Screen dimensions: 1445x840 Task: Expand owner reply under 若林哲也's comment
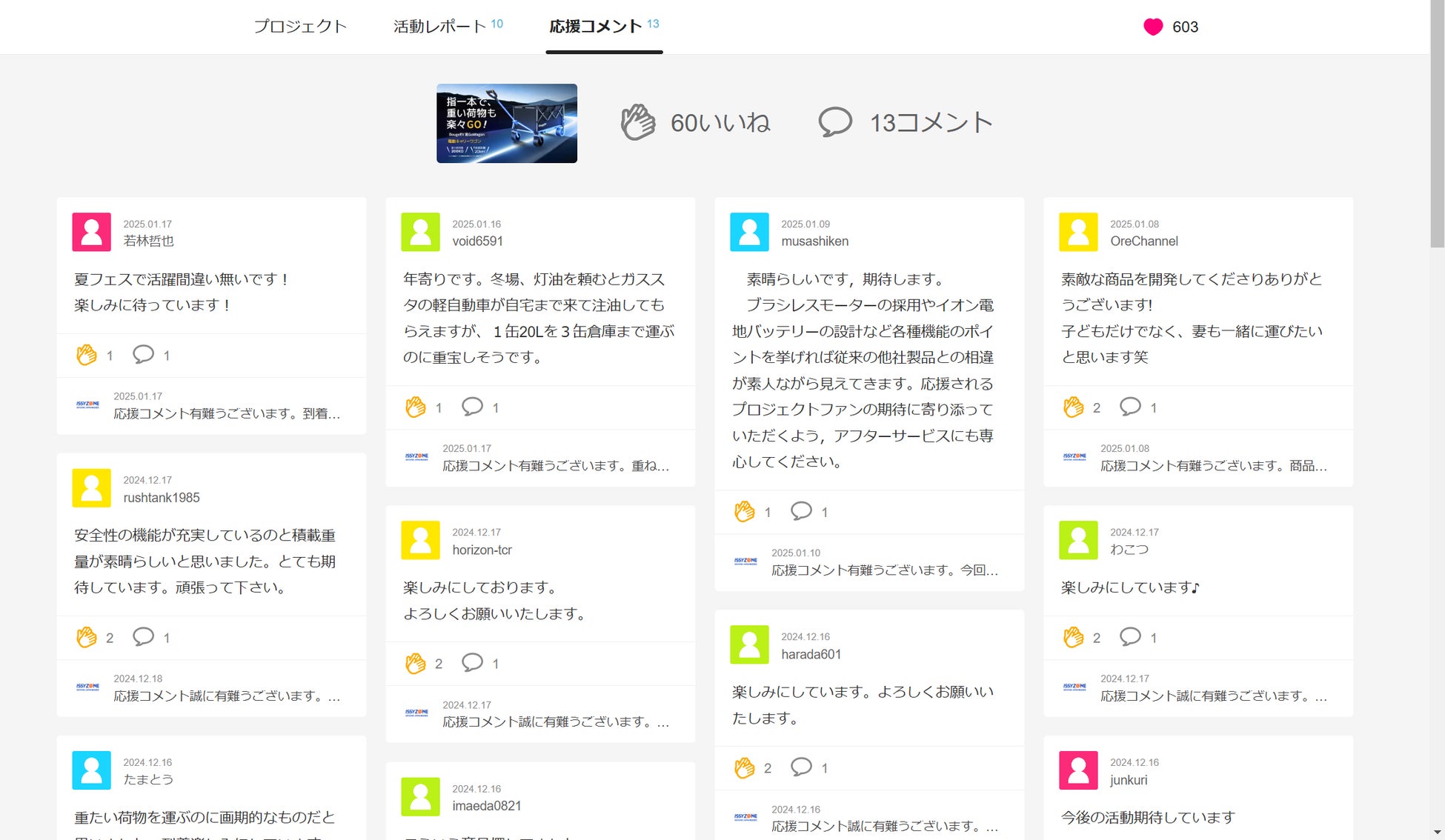click(x=227, y=413)
